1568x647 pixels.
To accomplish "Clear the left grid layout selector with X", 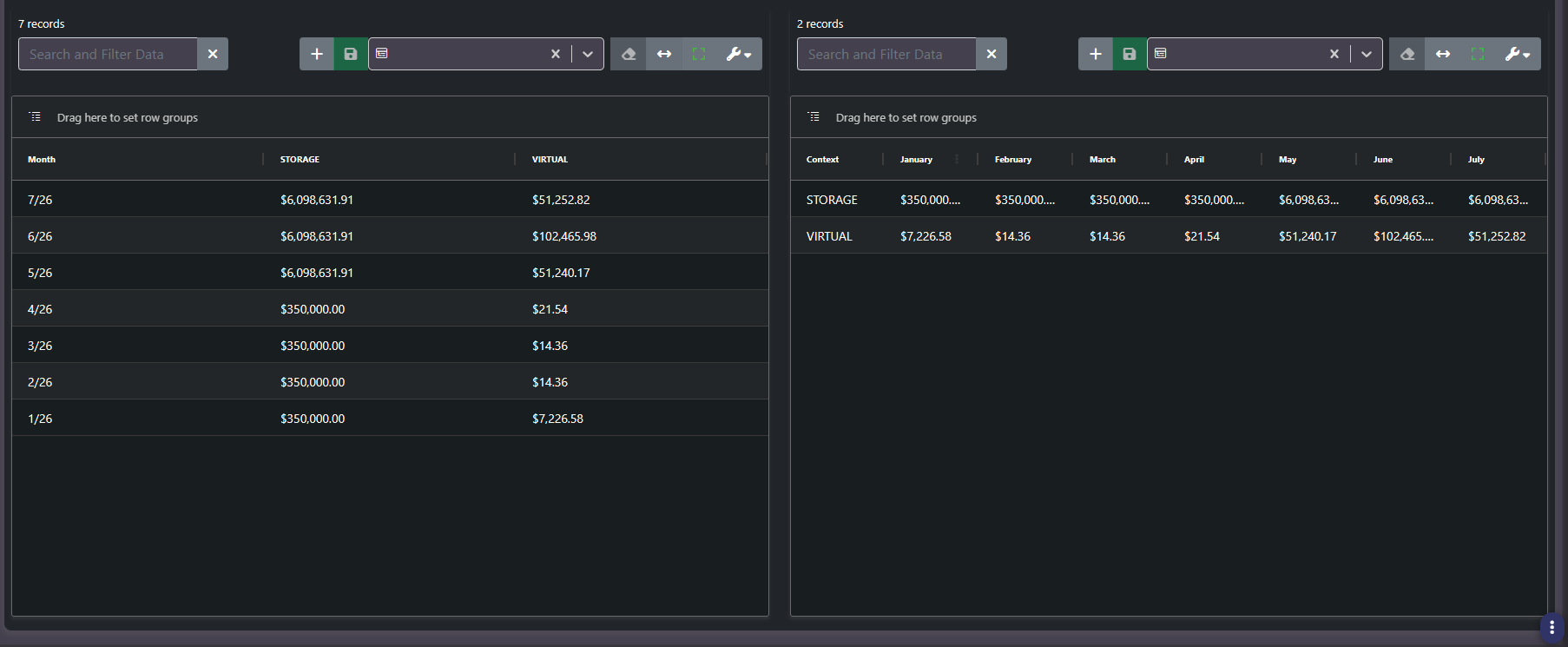I will [x=556, y=54].
